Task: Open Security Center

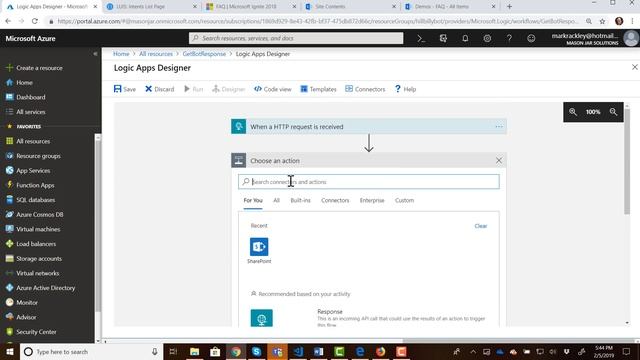Action: [x=31, y=332]
